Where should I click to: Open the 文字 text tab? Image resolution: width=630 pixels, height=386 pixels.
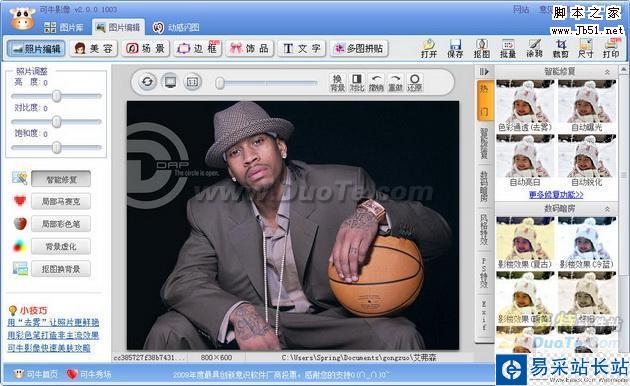(302, 49)
